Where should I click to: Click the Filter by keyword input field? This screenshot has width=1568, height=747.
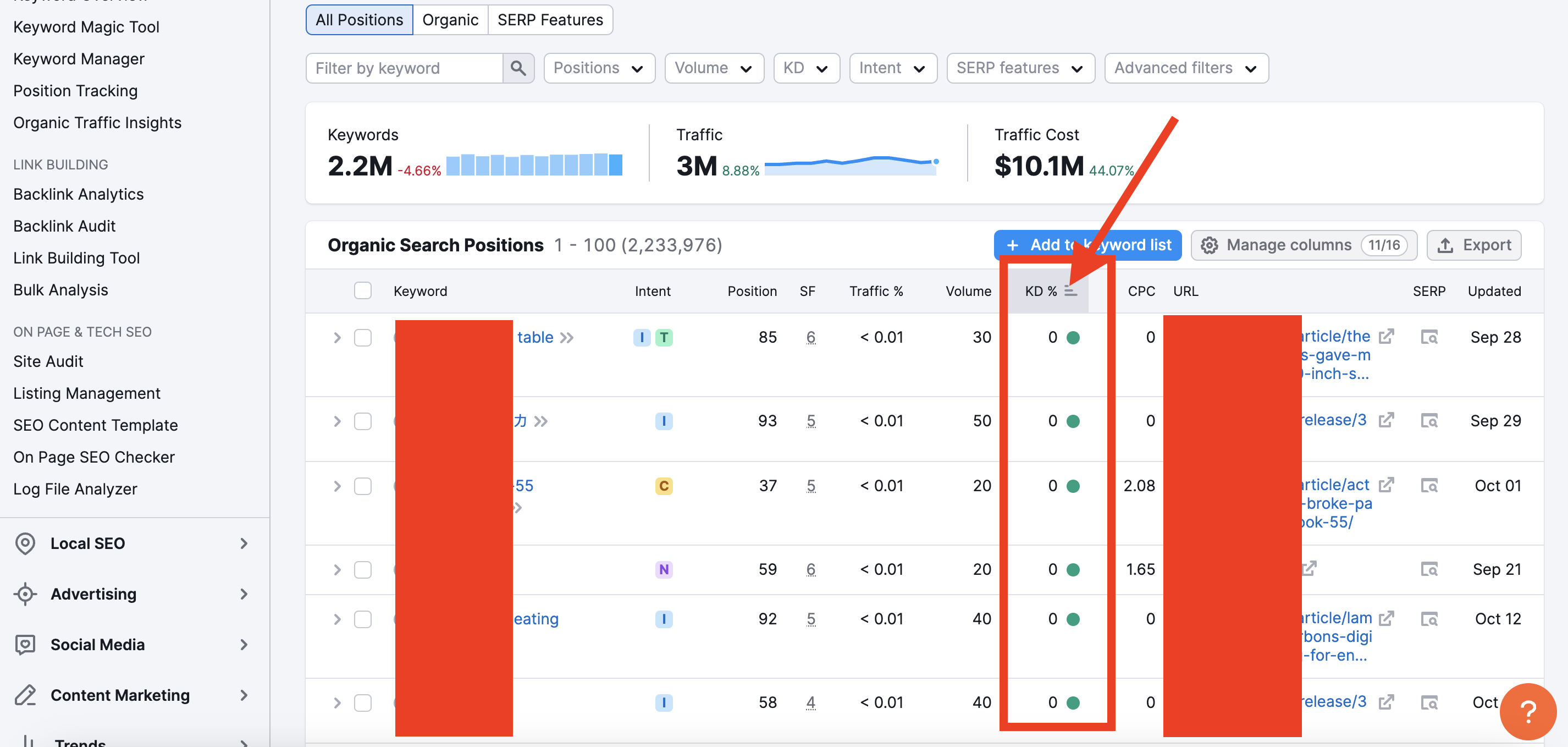tap(404, 68)
